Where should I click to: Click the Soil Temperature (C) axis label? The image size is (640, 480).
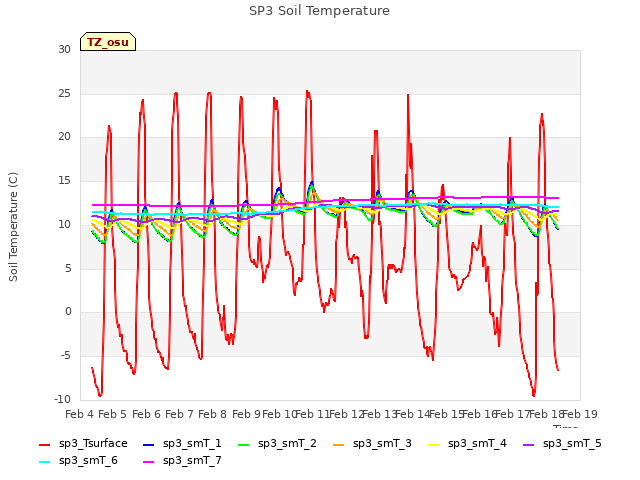(x=13, y=227)
